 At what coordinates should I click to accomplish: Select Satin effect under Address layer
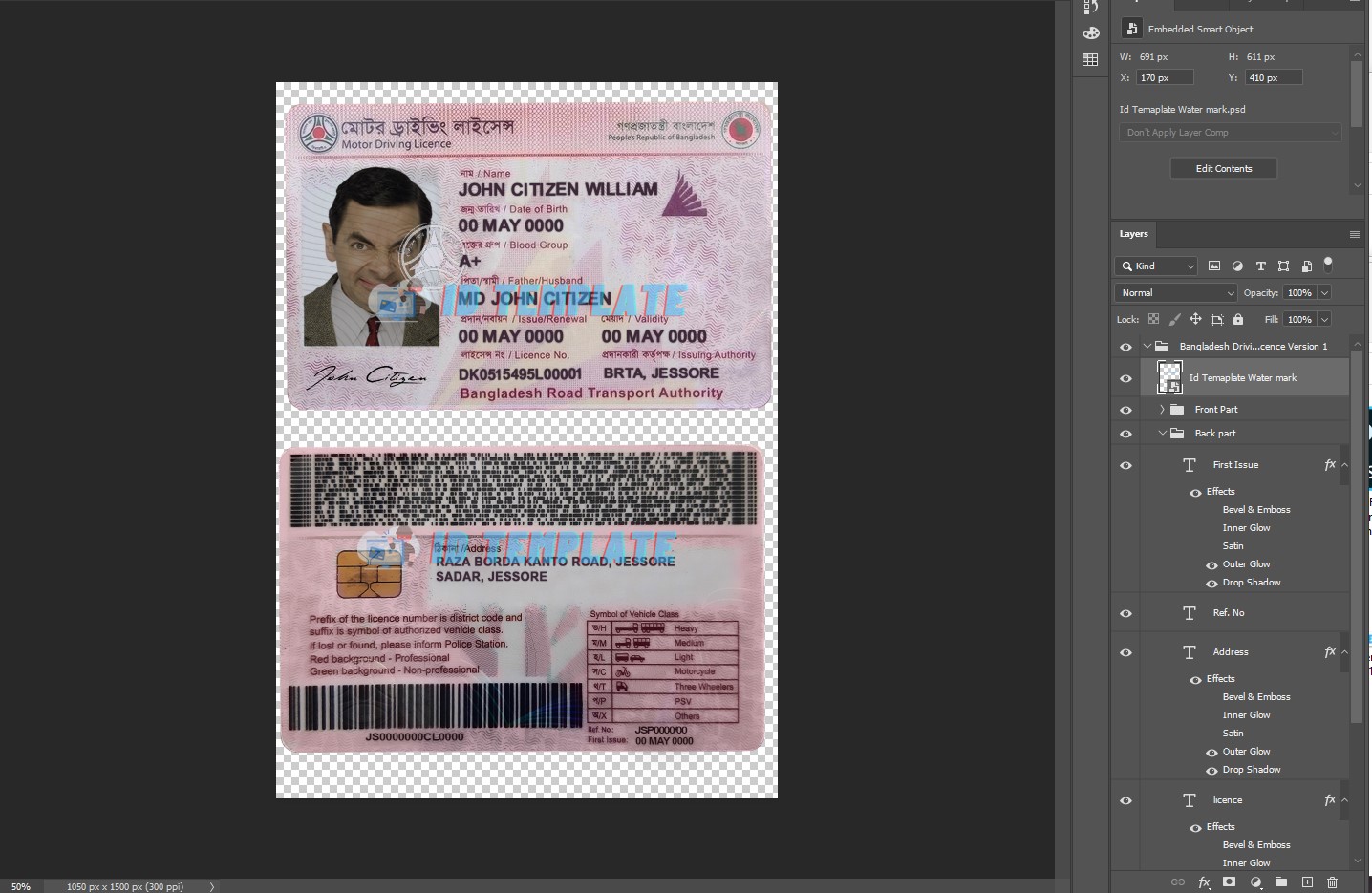pos(1233,734)
